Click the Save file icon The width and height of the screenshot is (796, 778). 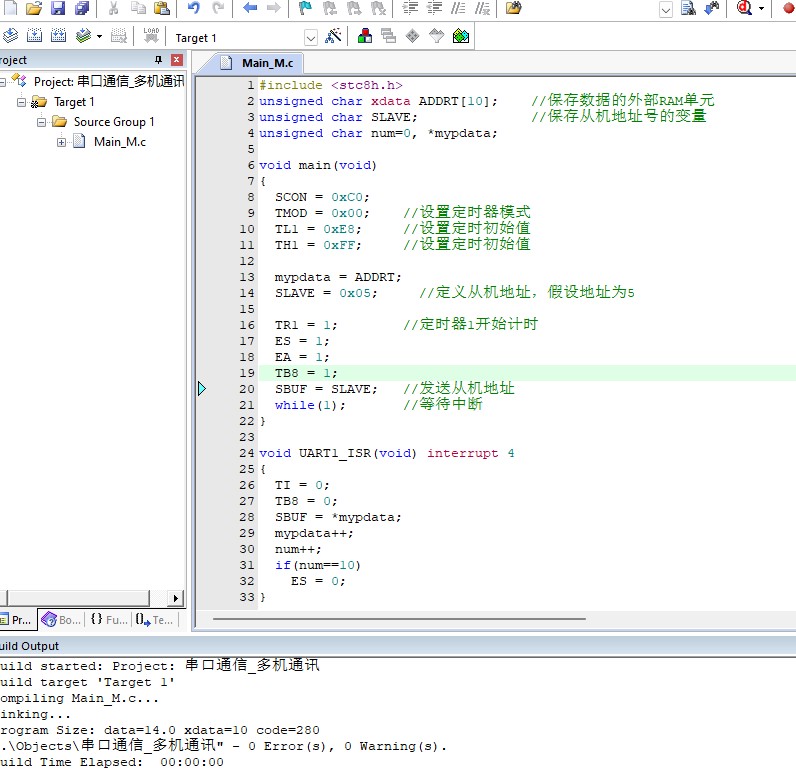pos(58,8)
